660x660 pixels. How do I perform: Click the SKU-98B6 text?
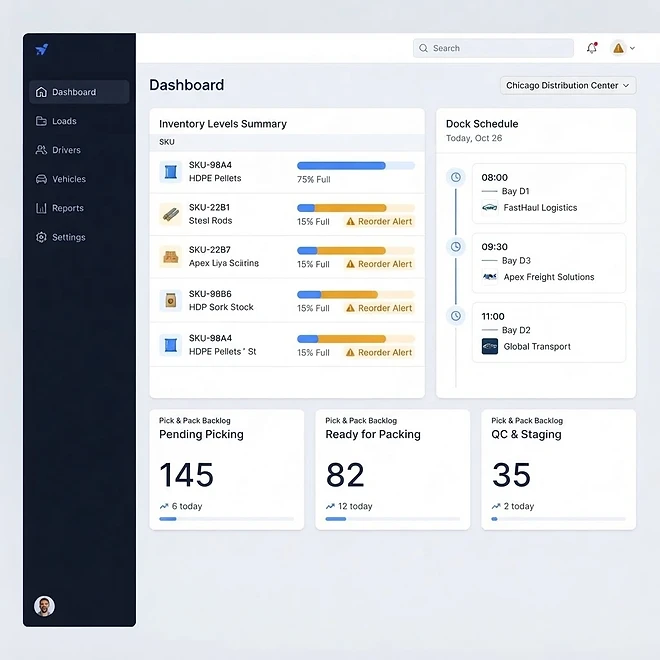(x=210, y=294)
